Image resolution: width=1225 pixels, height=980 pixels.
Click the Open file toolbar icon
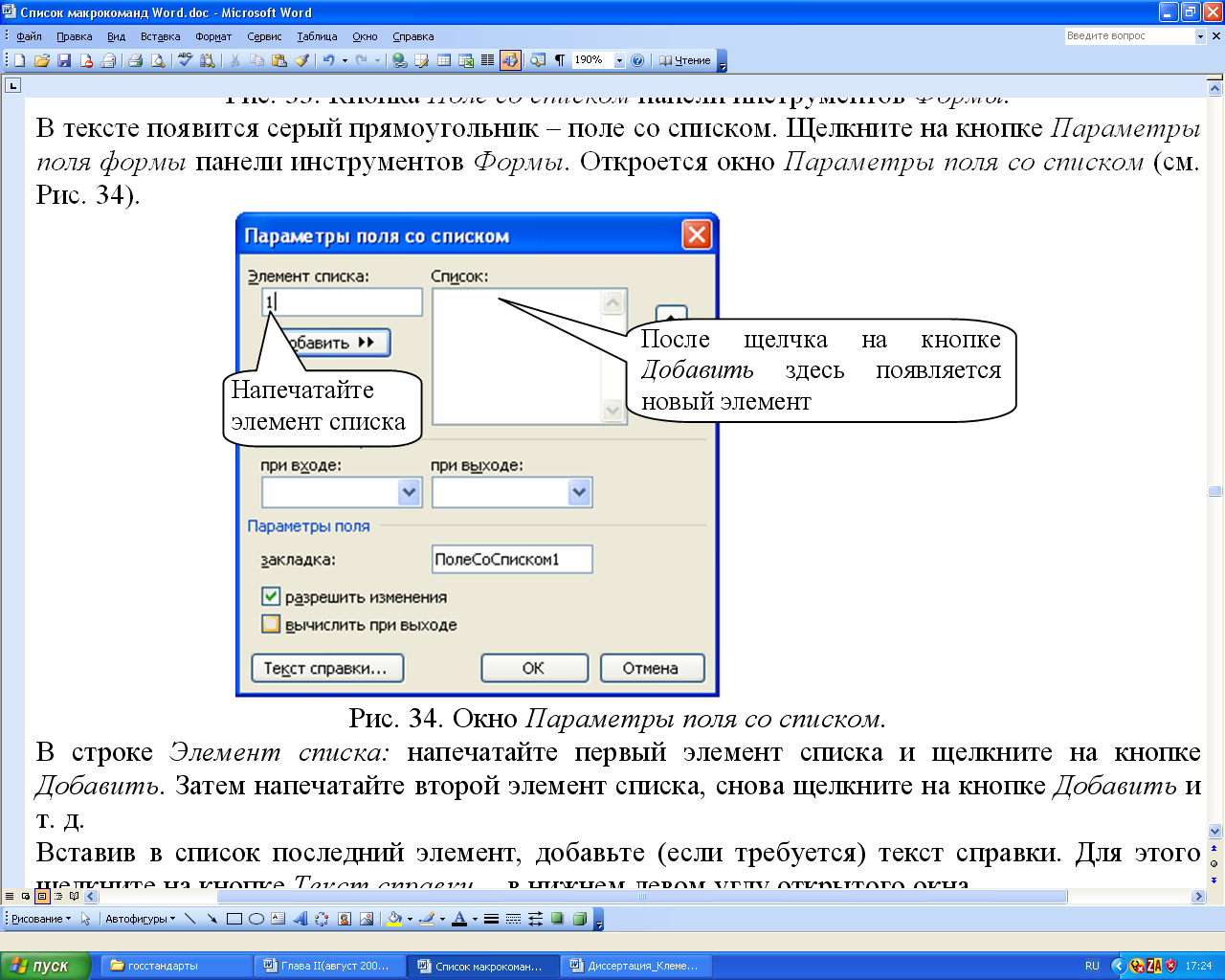42,60
